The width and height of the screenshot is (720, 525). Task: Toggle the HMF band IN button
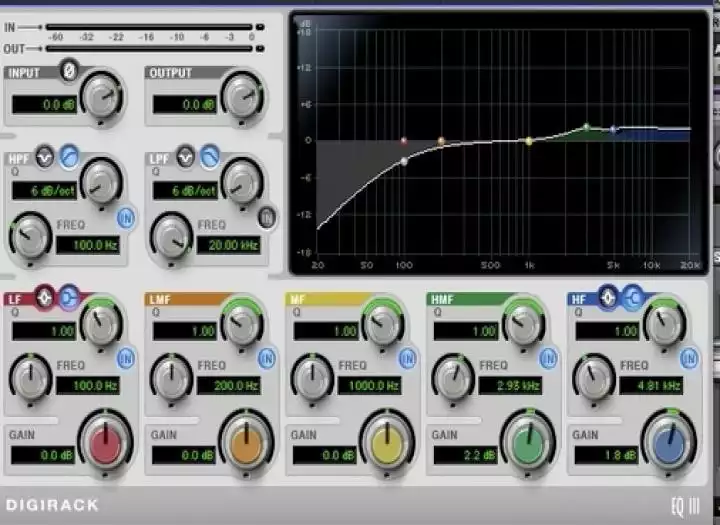[x=548, y=358]
